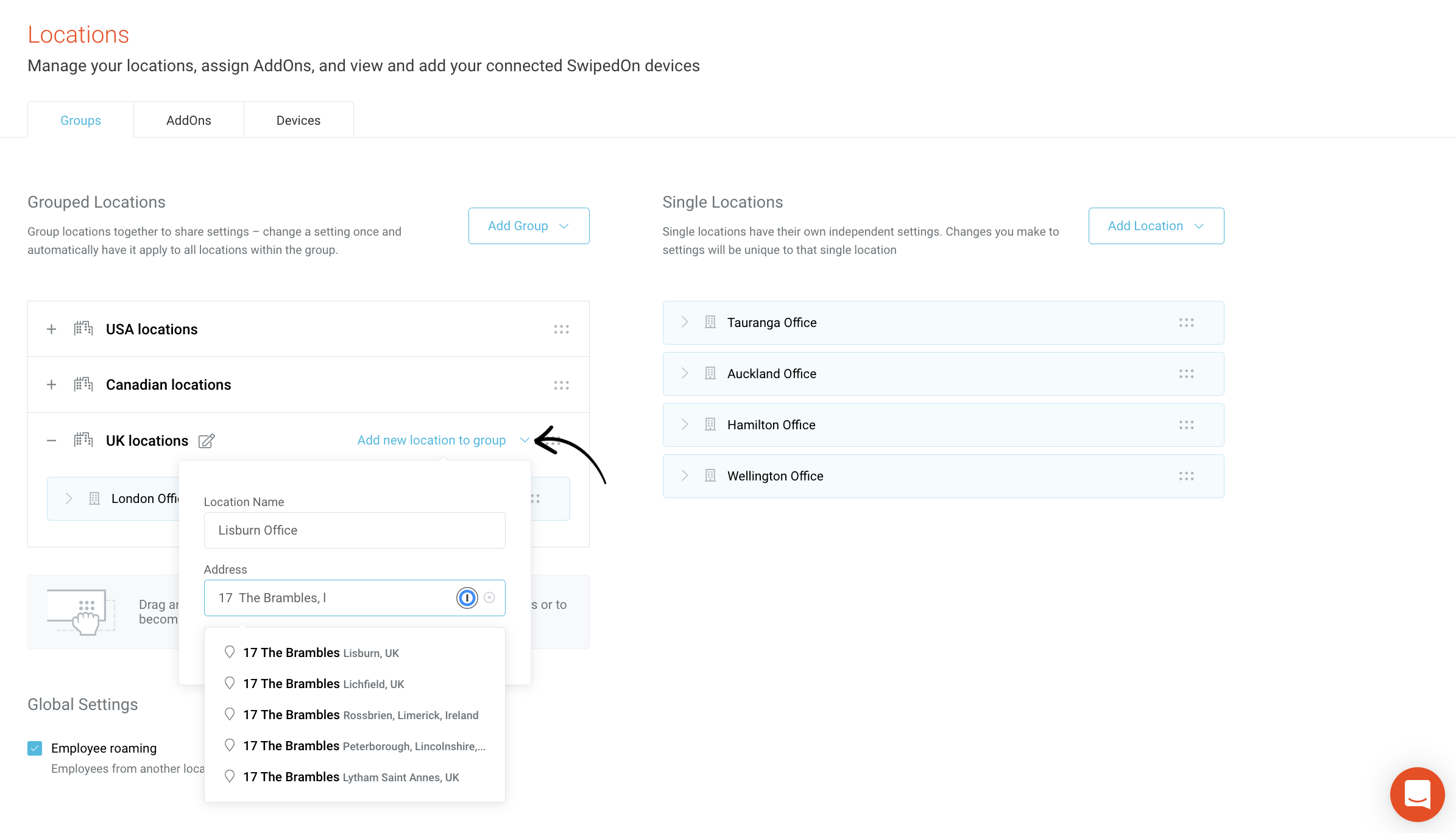Click the building icon next to Canadian locations

[x=83, y=385]
